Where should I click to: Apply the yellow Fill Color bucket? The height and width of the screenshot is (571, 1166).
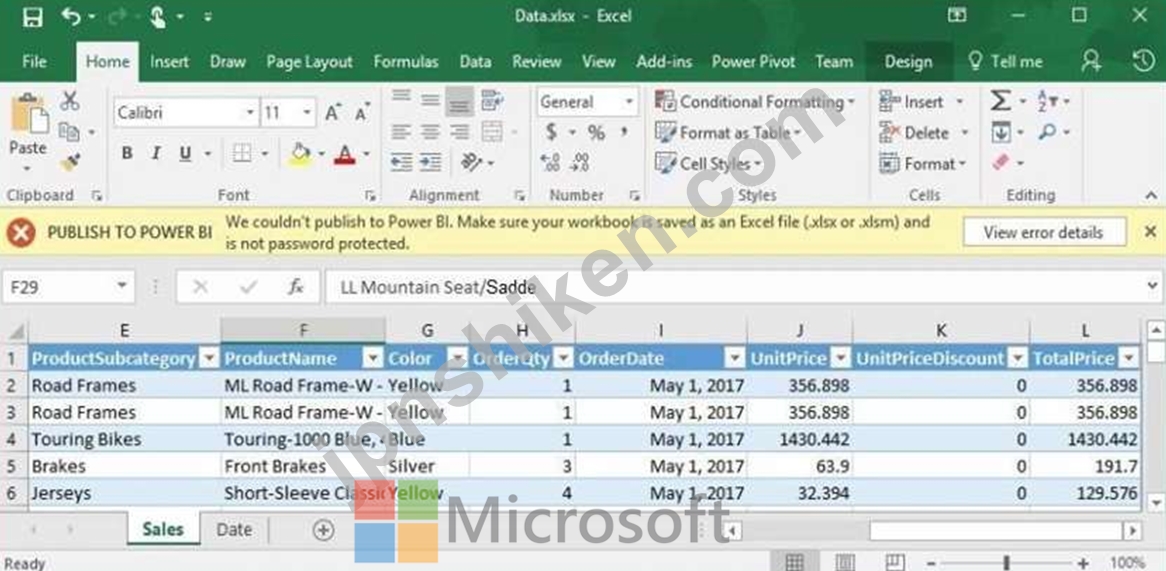300,154
